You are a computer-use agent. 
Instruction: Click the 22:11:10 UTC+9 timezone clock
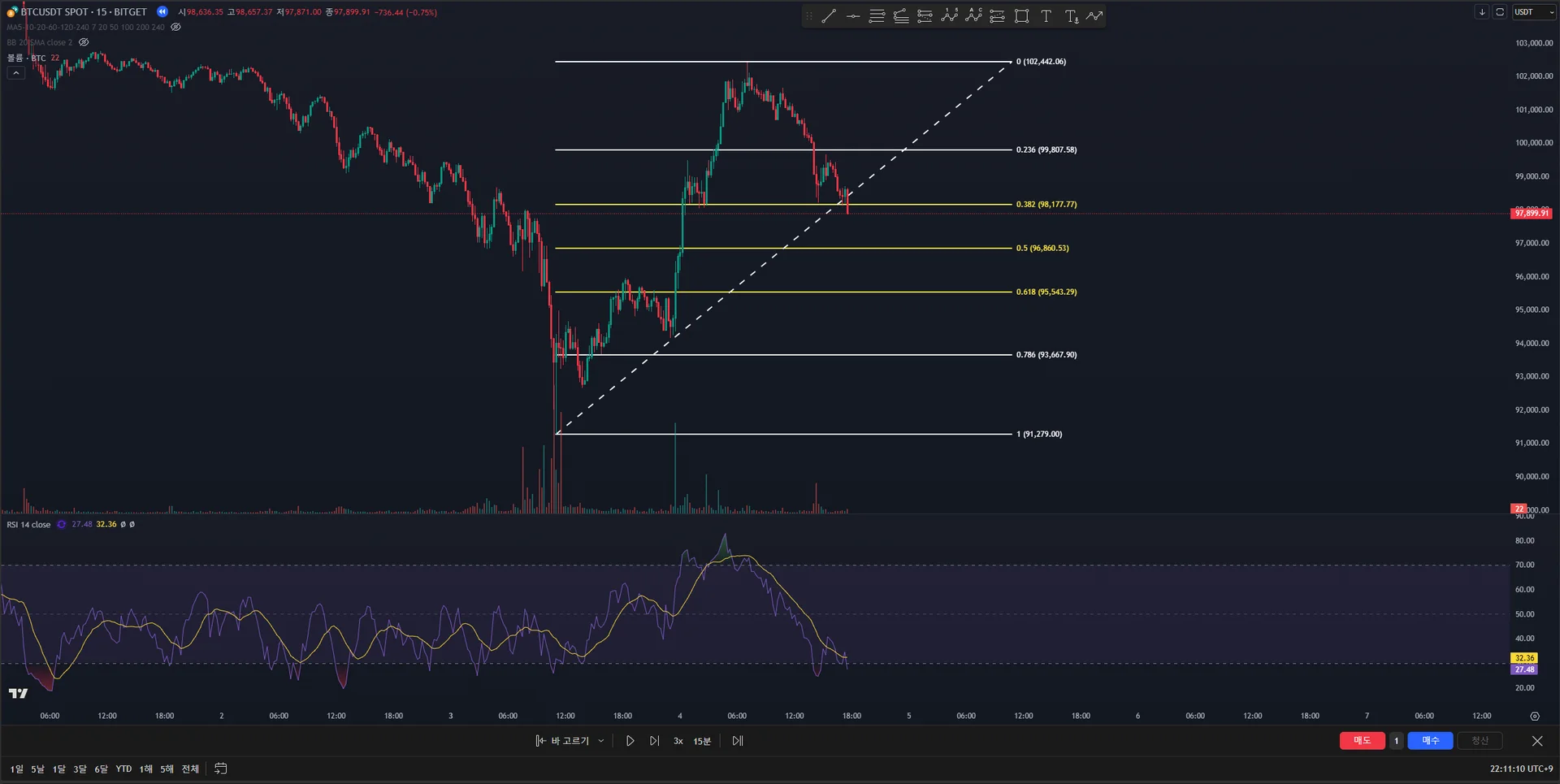[1521, 769]
